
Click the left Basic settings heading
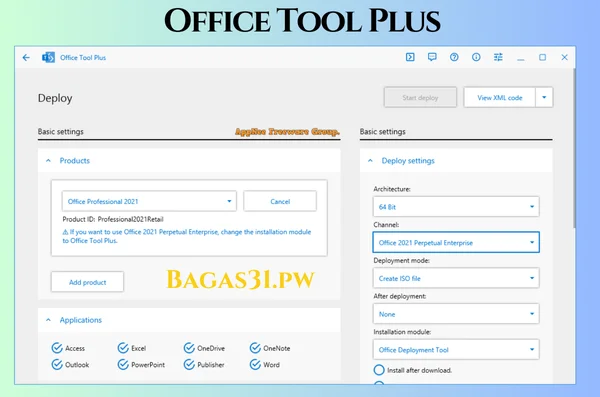pos(60,132)
